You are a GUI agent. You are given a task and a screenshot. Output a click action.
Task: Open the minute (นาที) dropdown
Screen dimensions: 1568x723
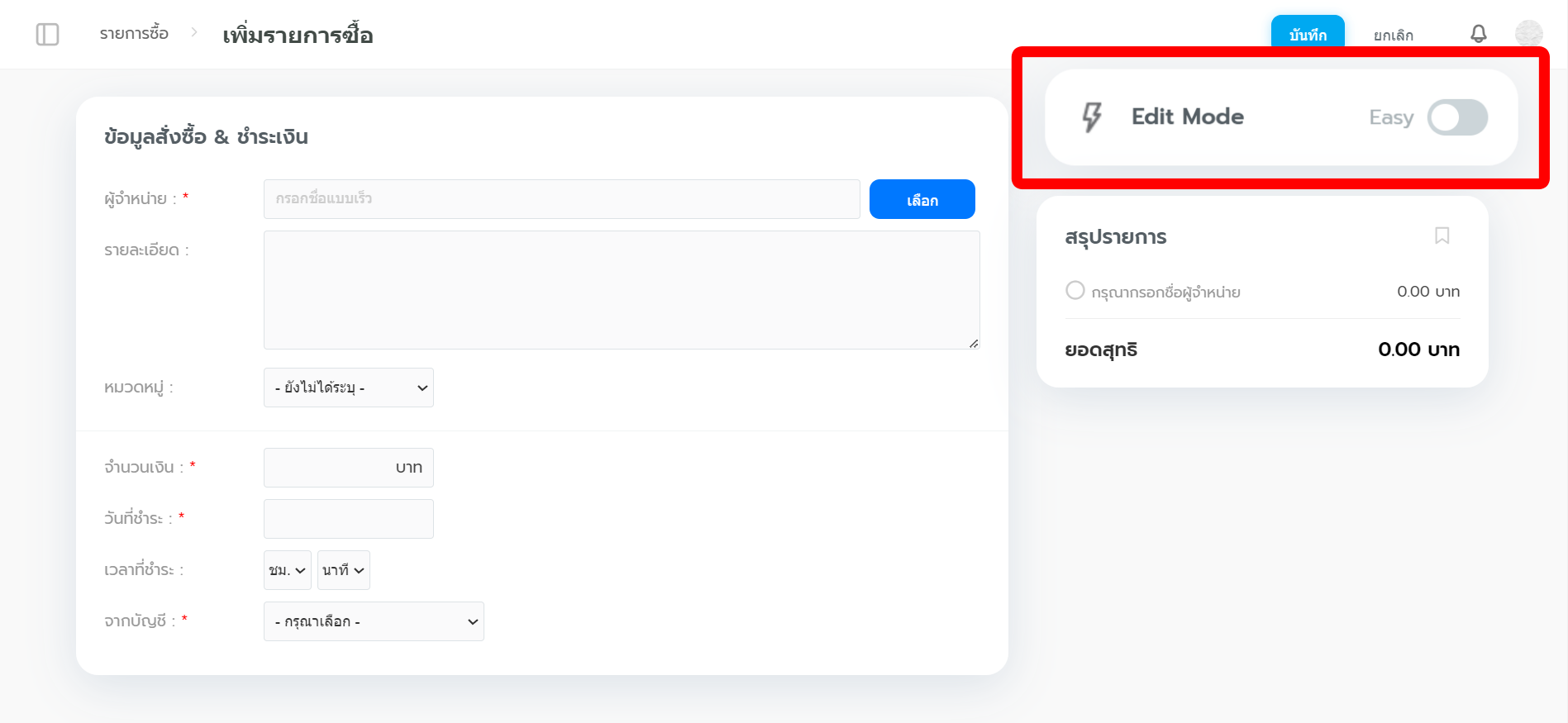coord(344,570)
